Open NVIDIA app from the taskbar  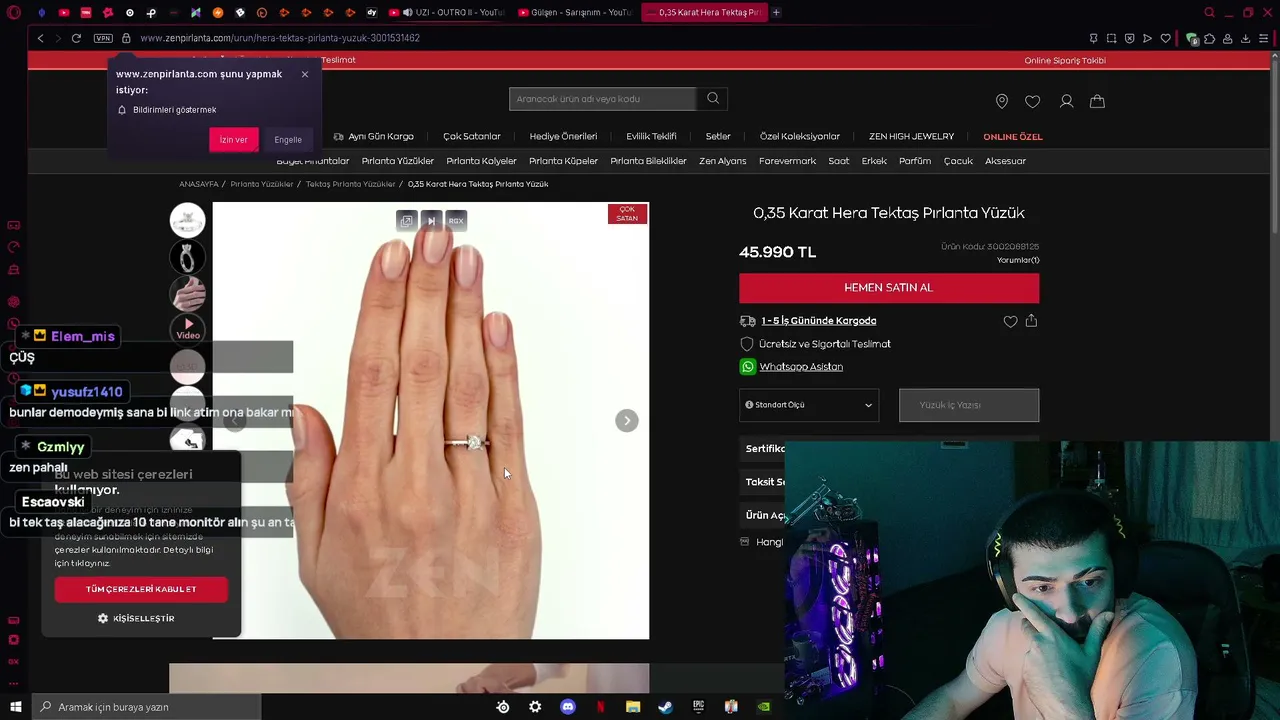[764, 707]
